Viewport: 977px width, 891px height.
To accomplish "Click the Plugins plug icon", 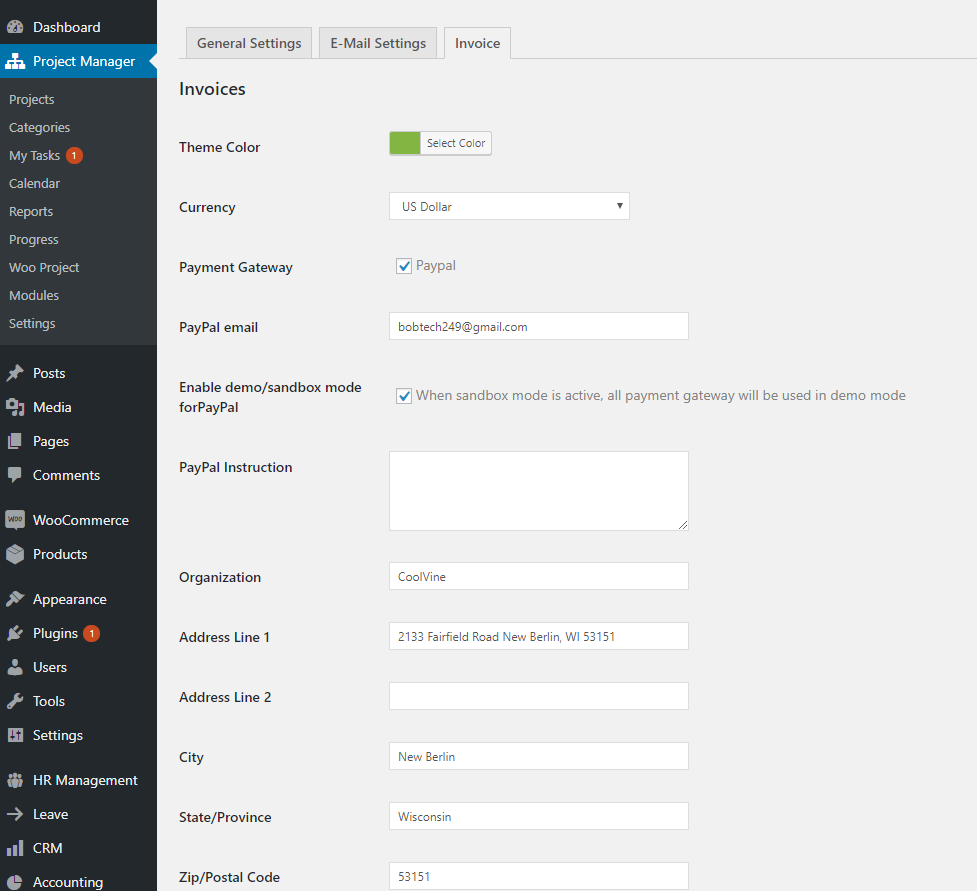I will click(15, 633).
